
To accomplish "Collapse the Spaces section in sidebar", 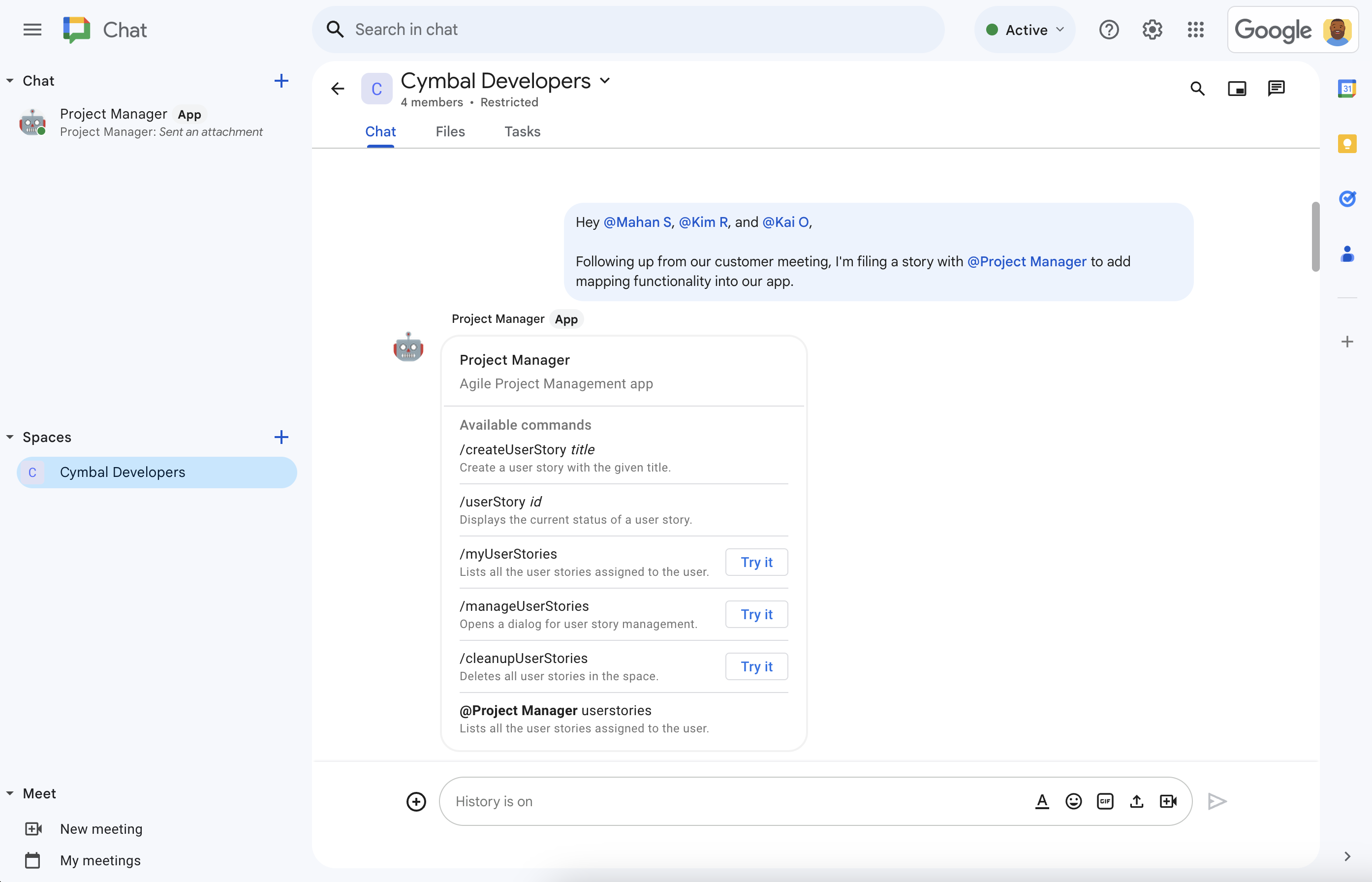I will pos(9,437).
